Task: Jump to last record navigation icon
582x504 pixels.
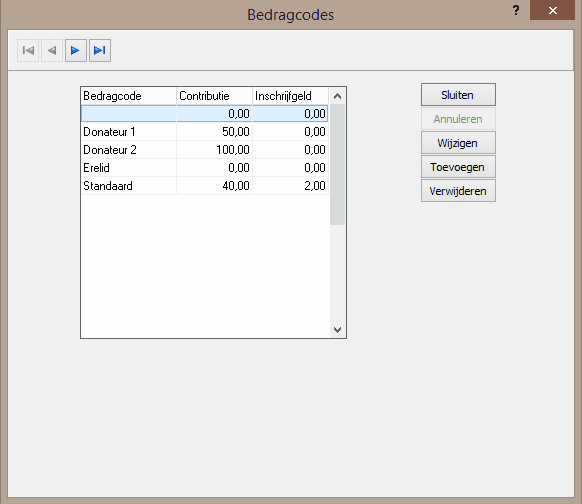Action: 100,50
